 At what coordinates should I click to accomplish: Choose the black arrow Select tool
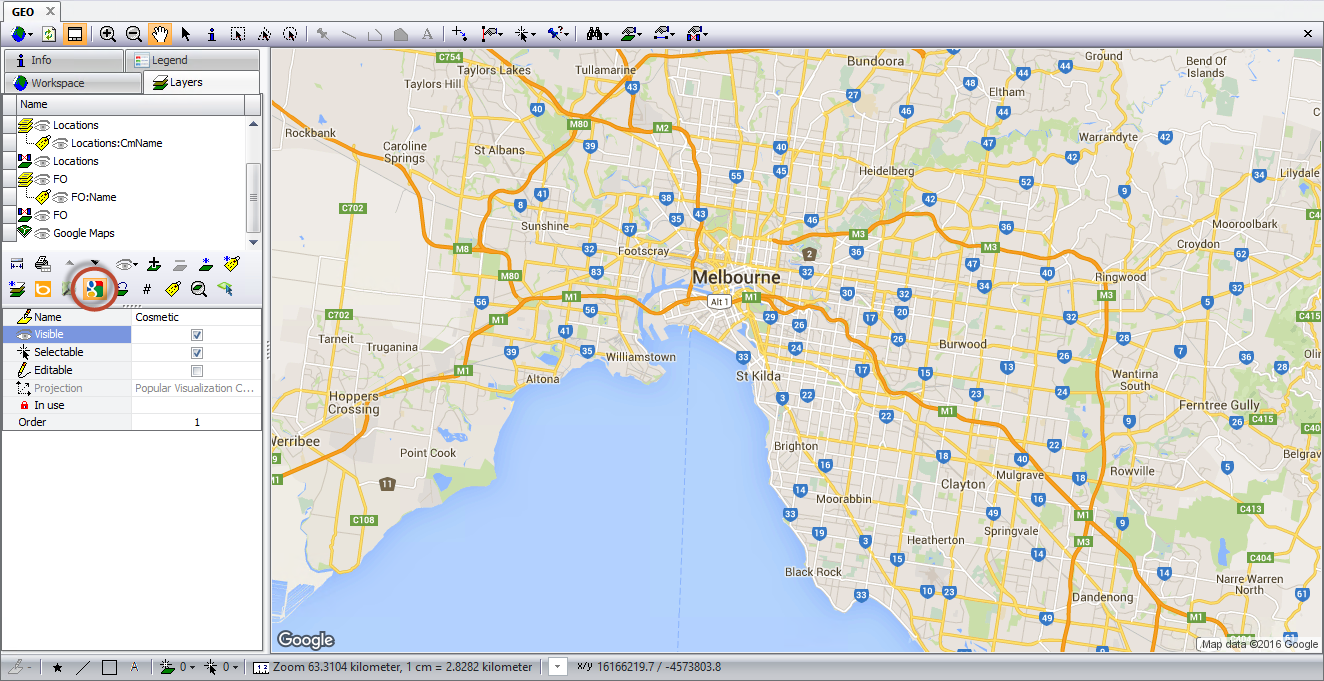186,33
